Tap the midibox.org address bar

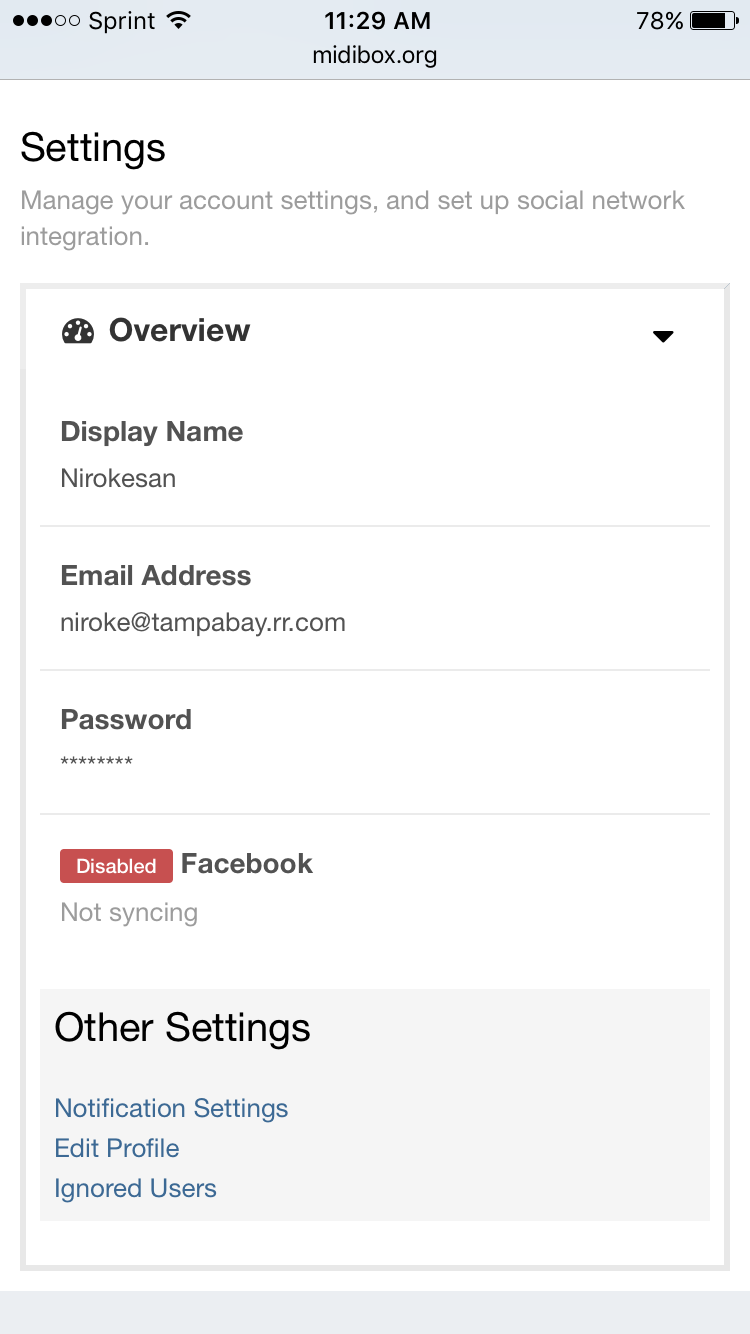(x=375, y=55)
